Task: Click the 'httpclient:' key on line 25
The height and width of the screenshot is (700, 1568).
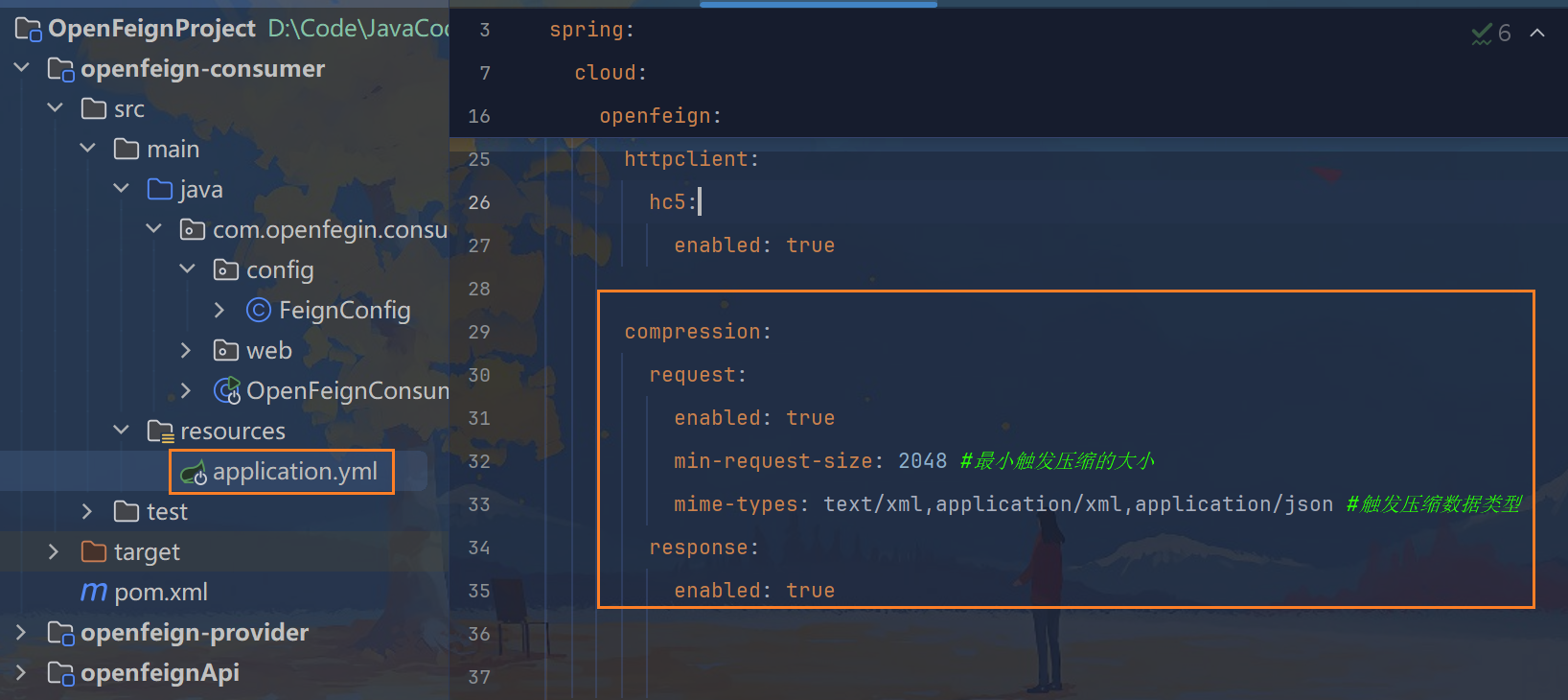Action: [x=691, y=159]
